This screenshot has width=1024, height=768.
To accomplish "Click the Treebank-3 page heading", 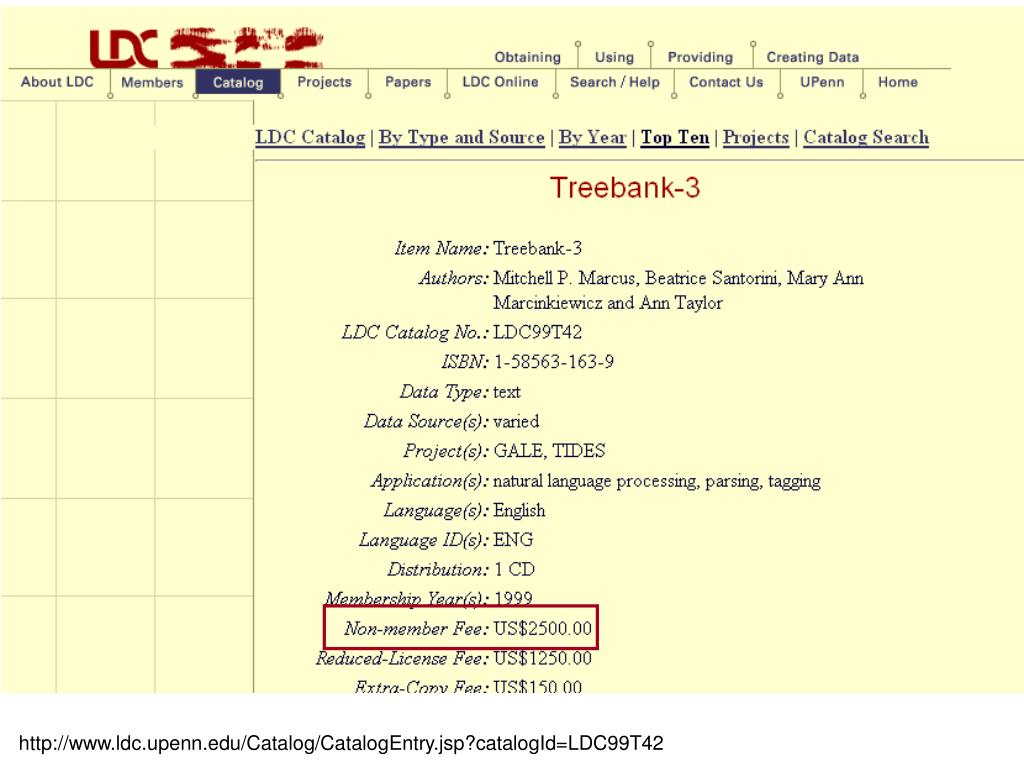I will coord(625,188).
